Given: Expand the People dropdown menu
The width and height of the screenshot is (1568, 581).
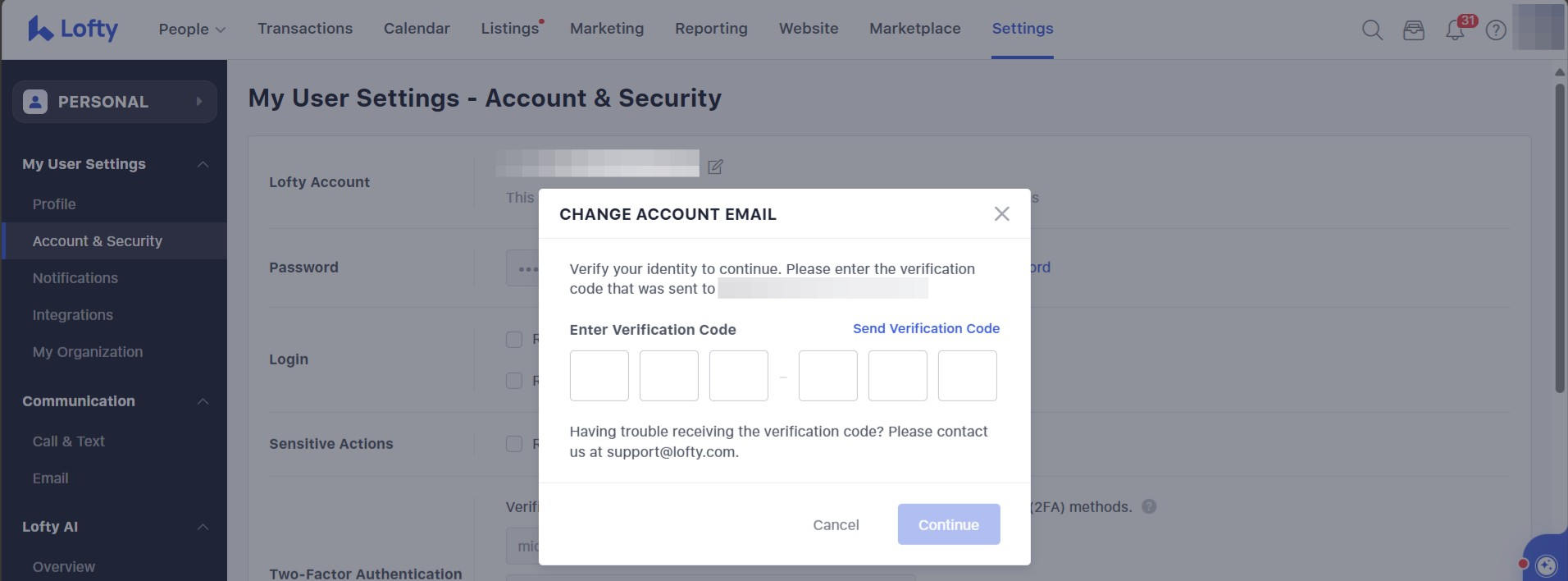Looking at the screenshot, I should point(192,29).
